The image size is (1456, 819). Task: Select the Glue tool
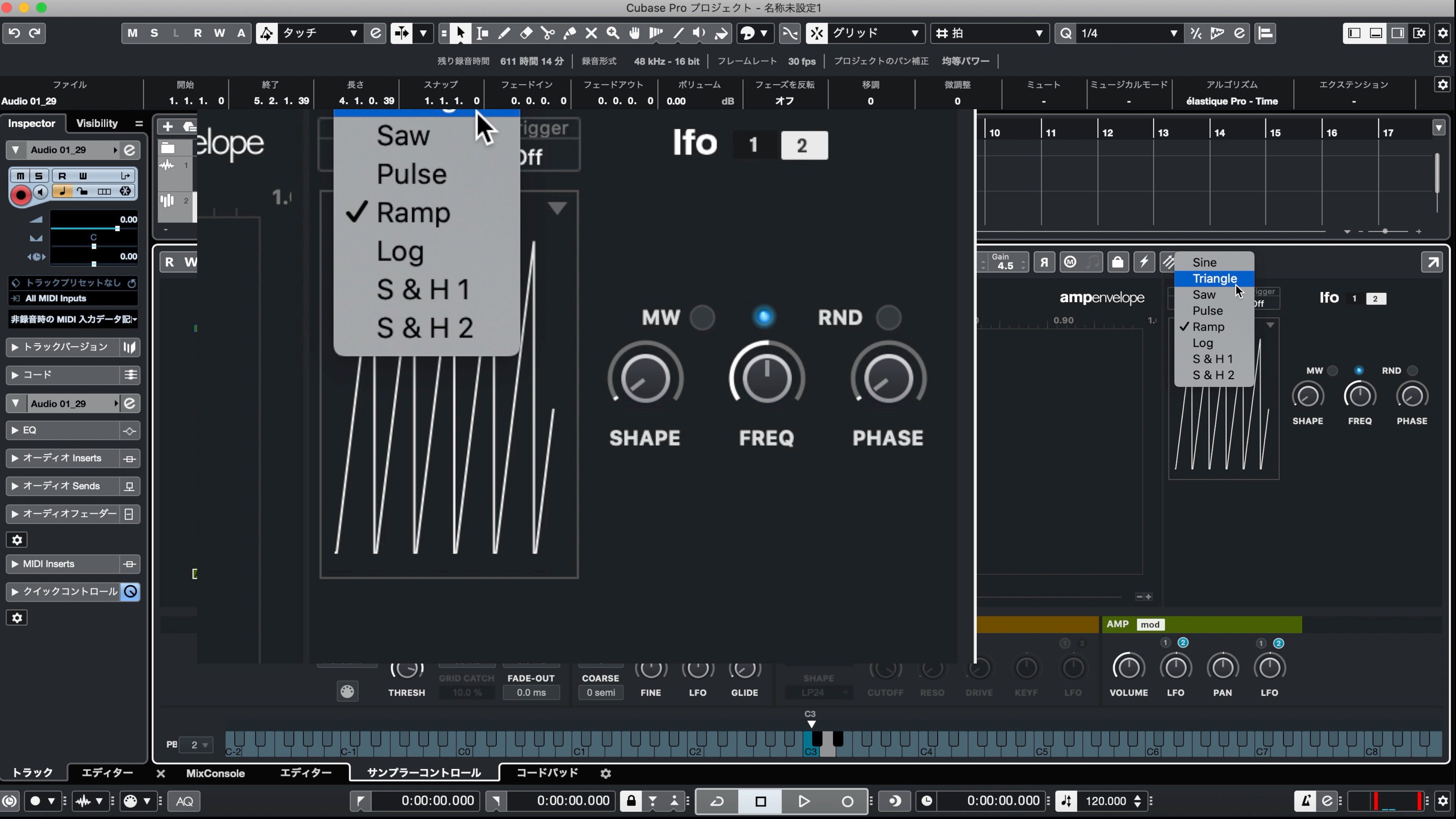point(570,33)
